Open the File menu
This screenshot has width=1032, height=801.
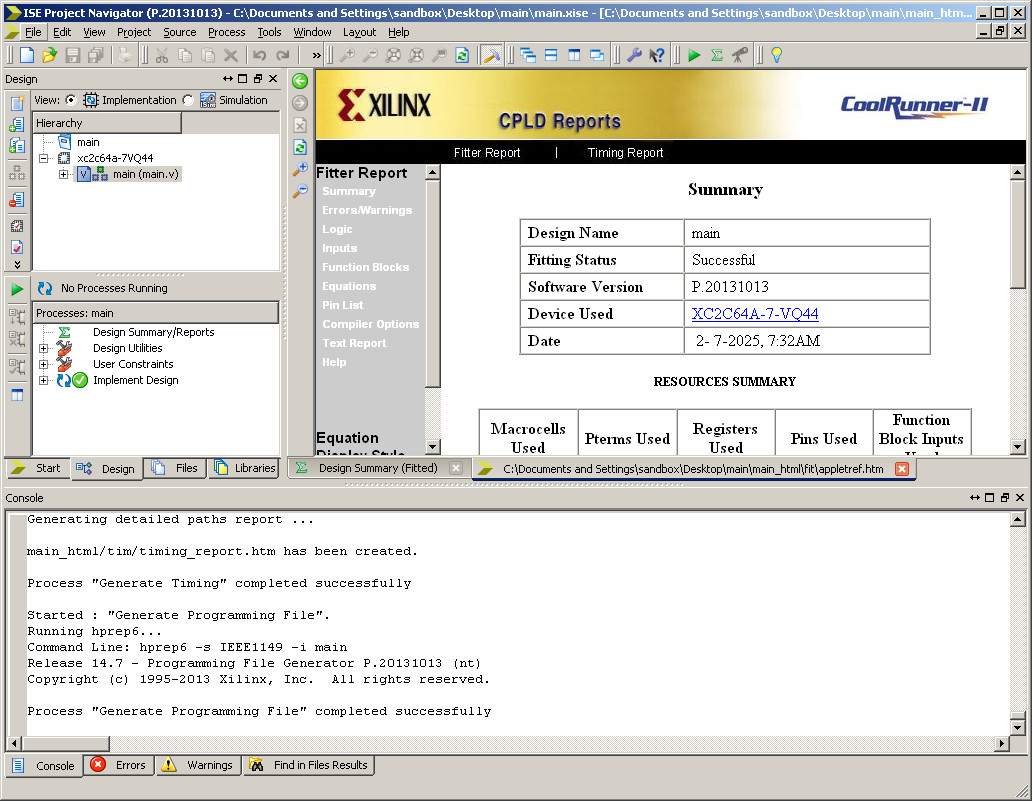[x=33, y=32]
